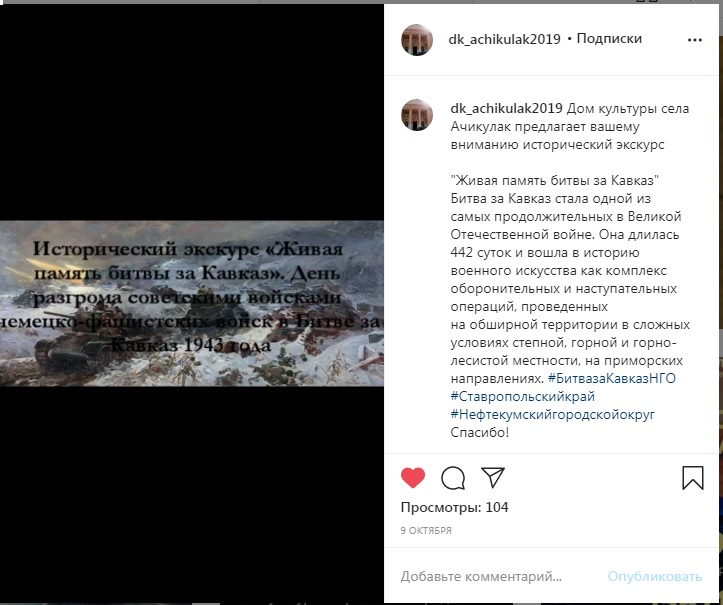The image size is (723, 605).
Task: Open comments via speech bubble icon
Action: point(453,478)
